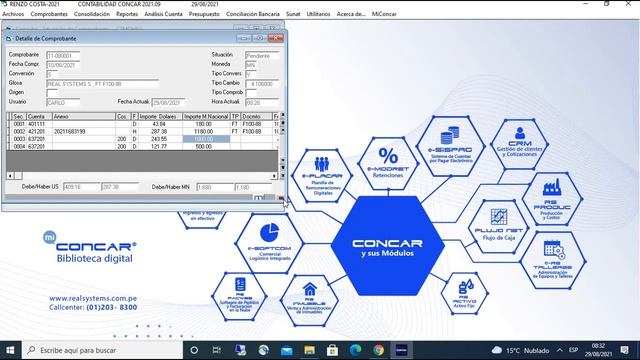640x360 pixels.
Task: Click the Importe M.Nacional column header
Action: click(206, 117)
